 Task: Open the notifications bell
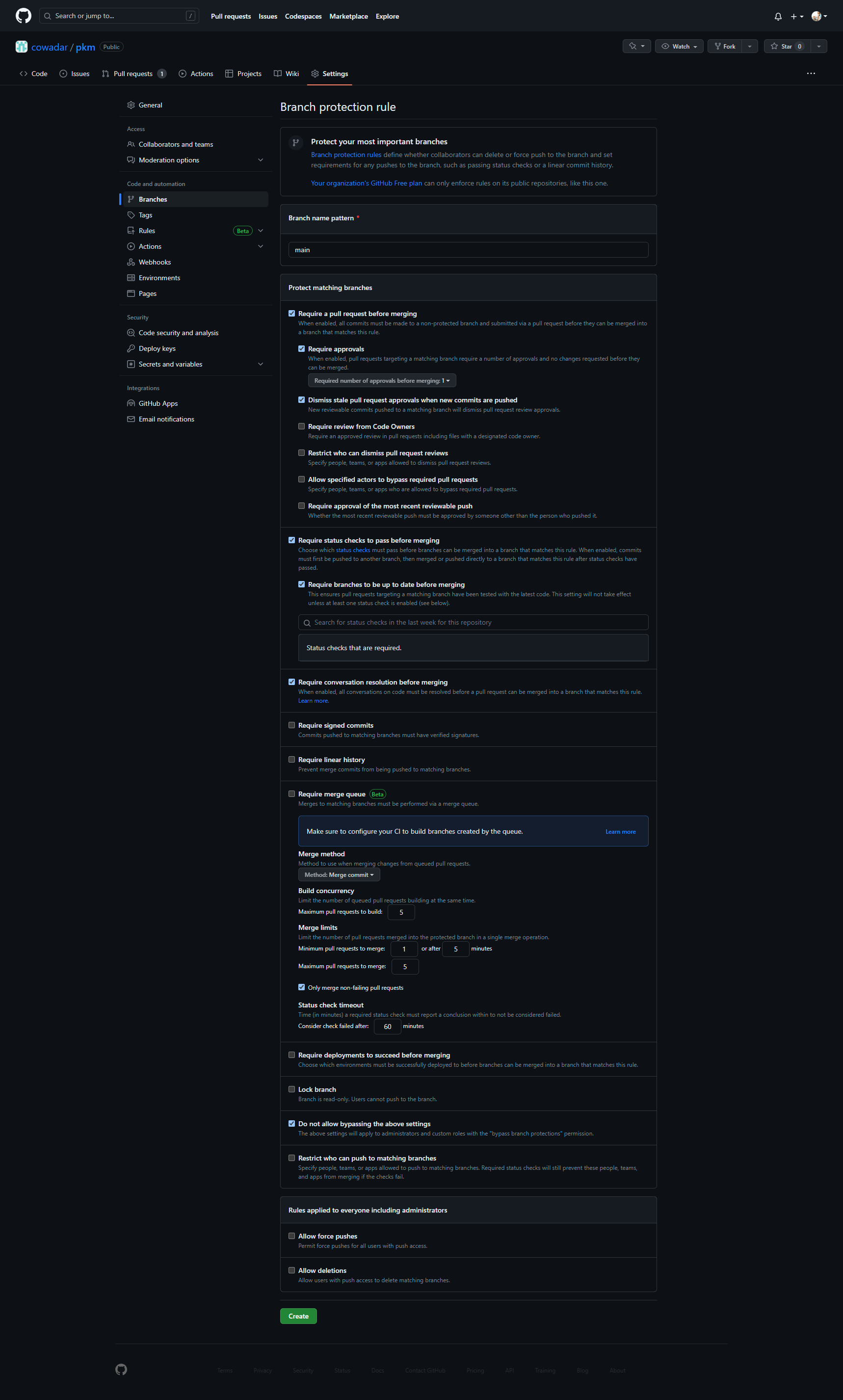[778, 17]
